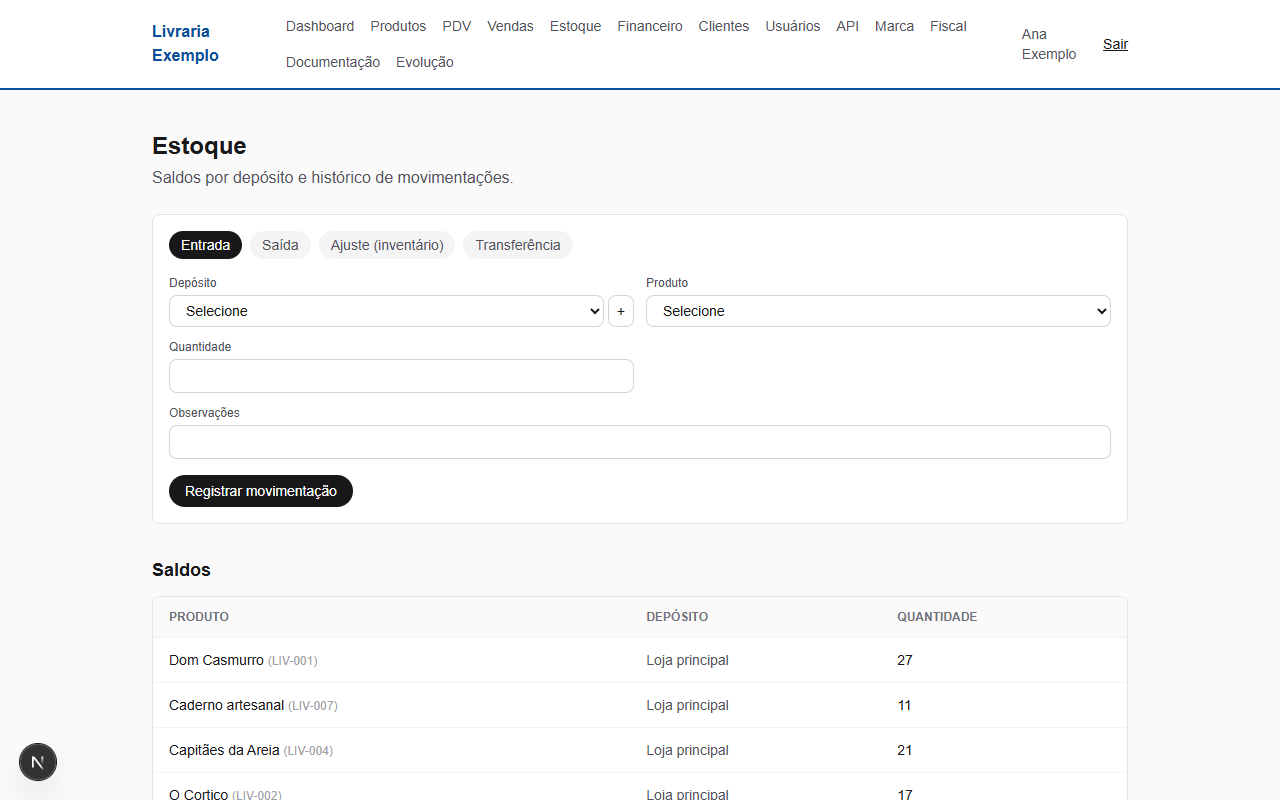Navigate to Vendas
This screenshot has height=800, width=1280.
[510, 26]
